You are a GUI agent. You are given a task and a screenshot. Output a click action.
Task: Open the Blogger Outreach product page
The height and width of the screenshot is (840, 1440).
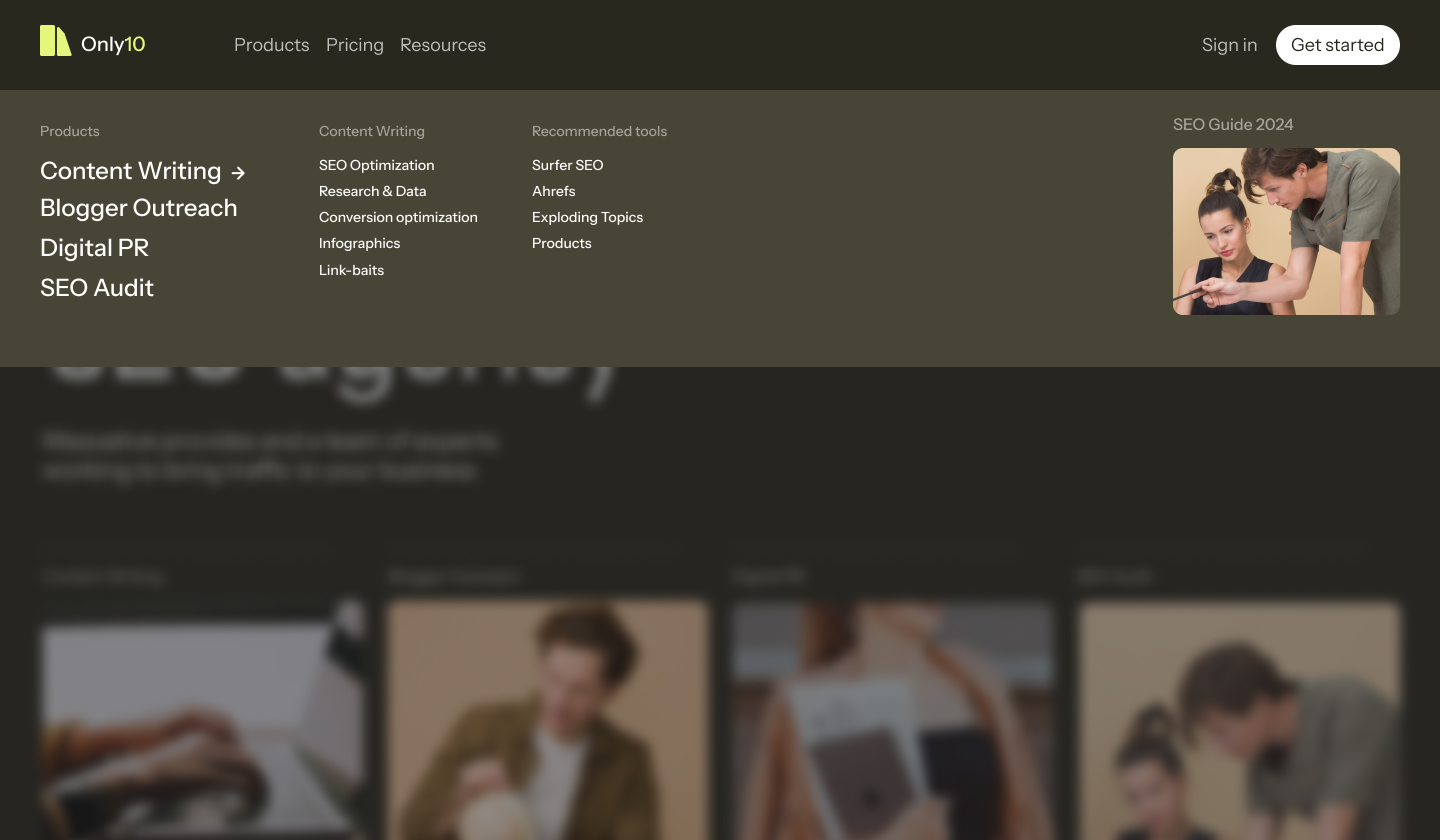click(138, 208)
